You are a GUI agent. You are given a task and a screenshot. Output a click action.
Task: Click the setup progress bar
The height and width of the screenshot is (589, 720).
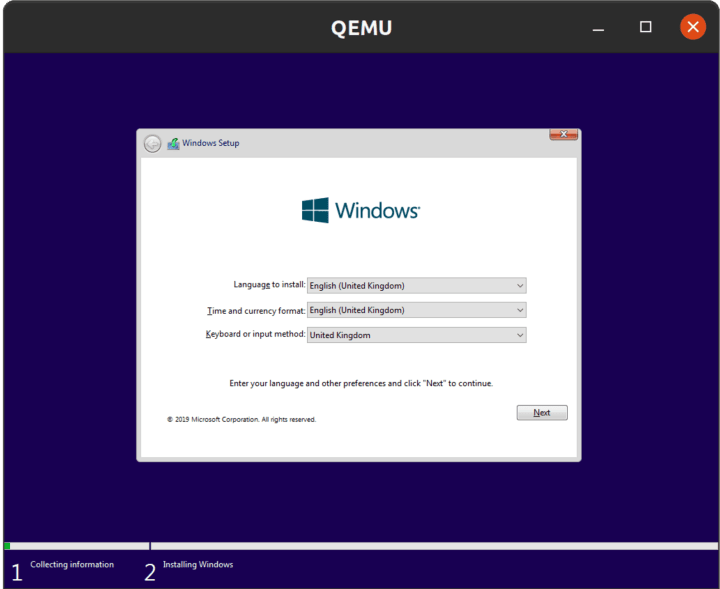361,546
